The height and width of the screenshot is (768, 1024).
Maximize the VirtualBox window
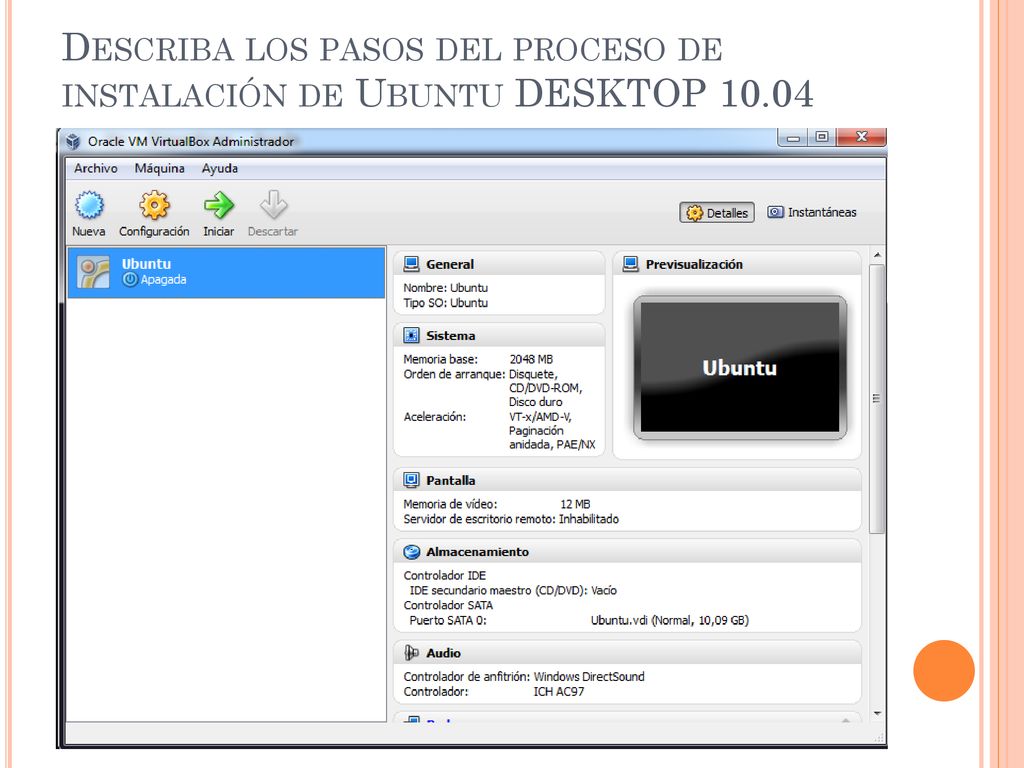click(822, 137)
